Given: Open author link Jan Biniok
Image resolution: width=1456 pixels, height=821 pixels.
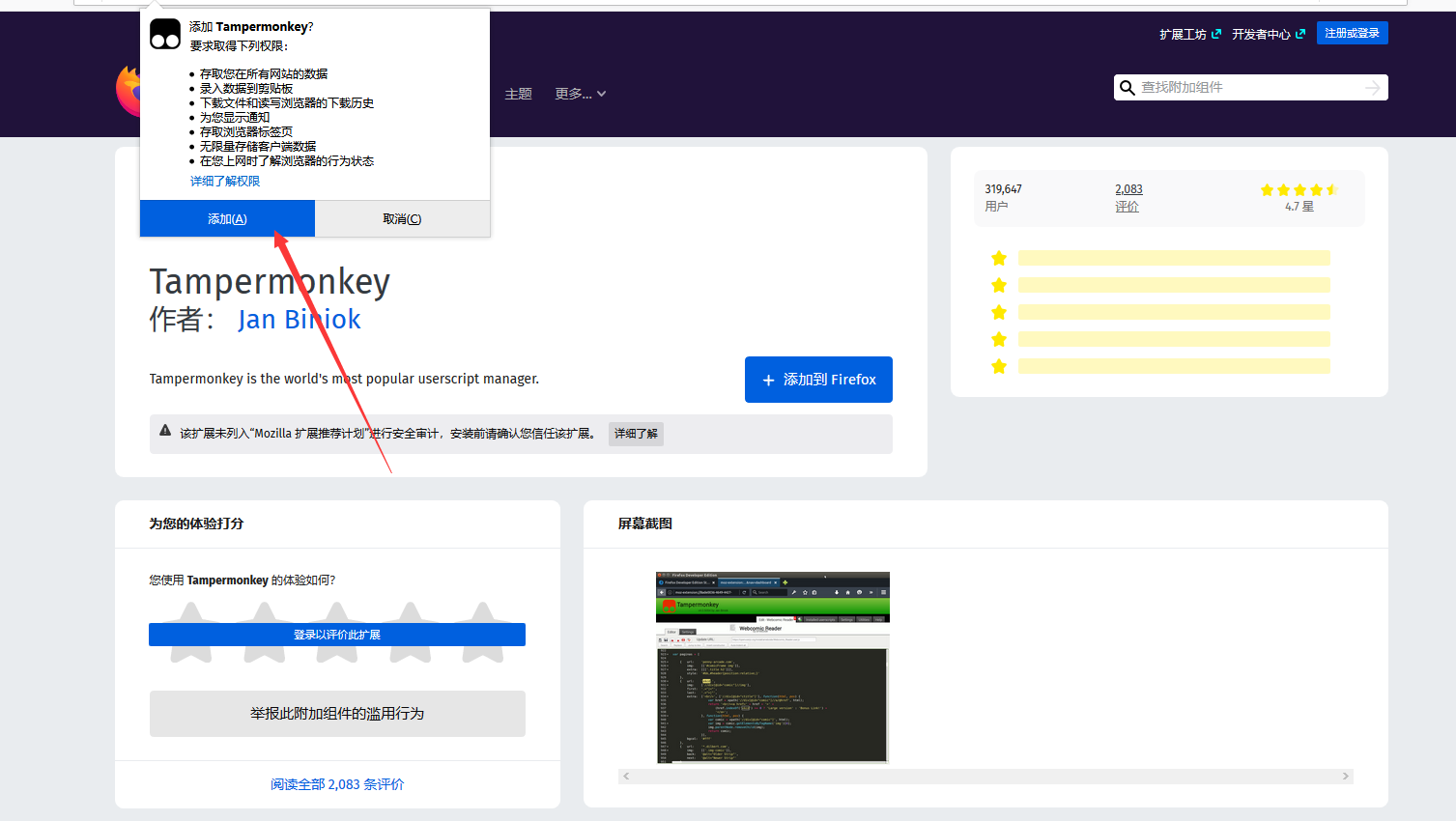Looking at the screenshot, I should pyautogui.click(x=300, y=320).
